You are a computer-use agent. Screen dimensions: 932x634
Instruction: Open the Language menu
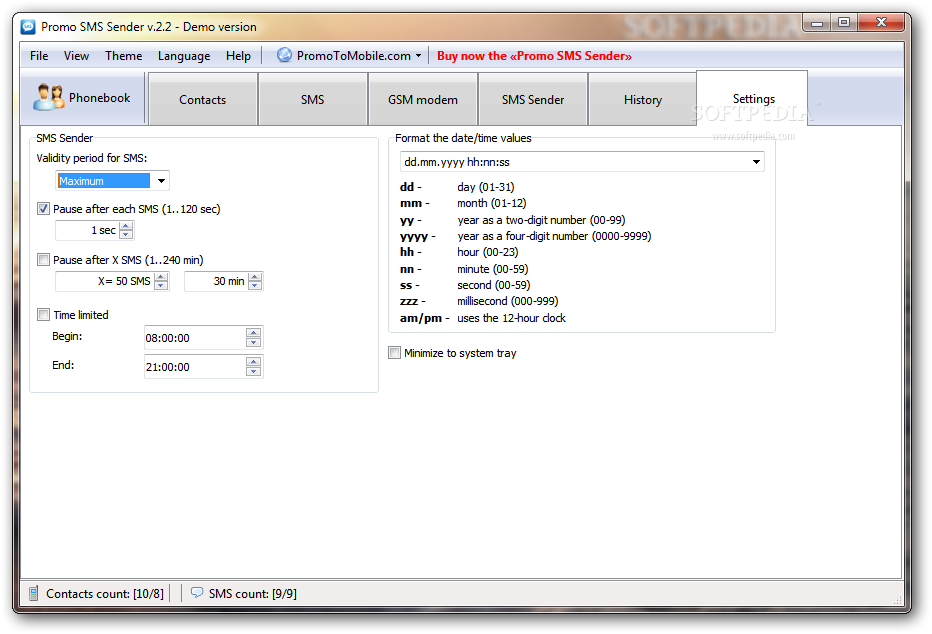(184, 56)
